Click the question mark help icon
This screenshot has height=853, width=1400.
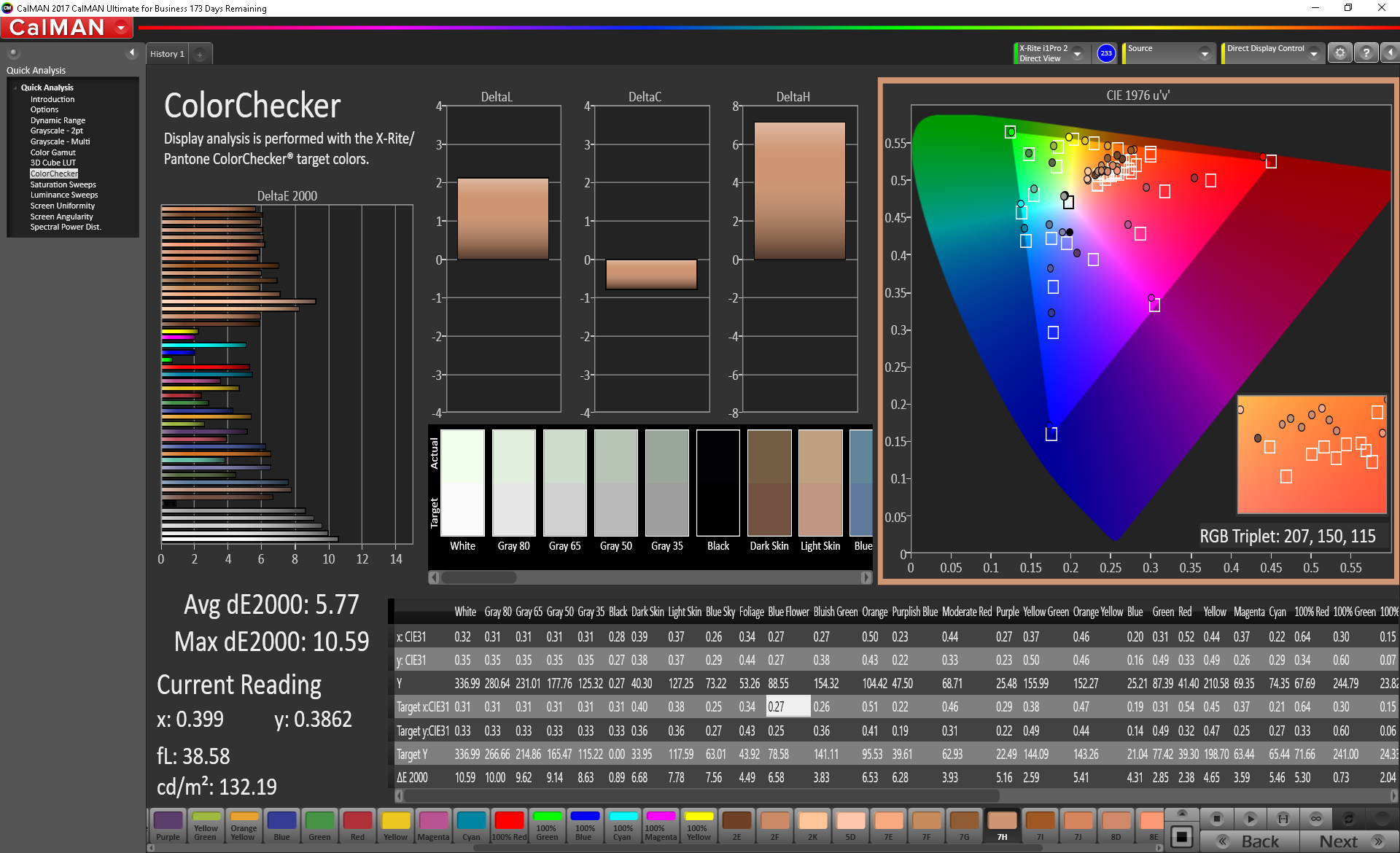[1366, 53]
